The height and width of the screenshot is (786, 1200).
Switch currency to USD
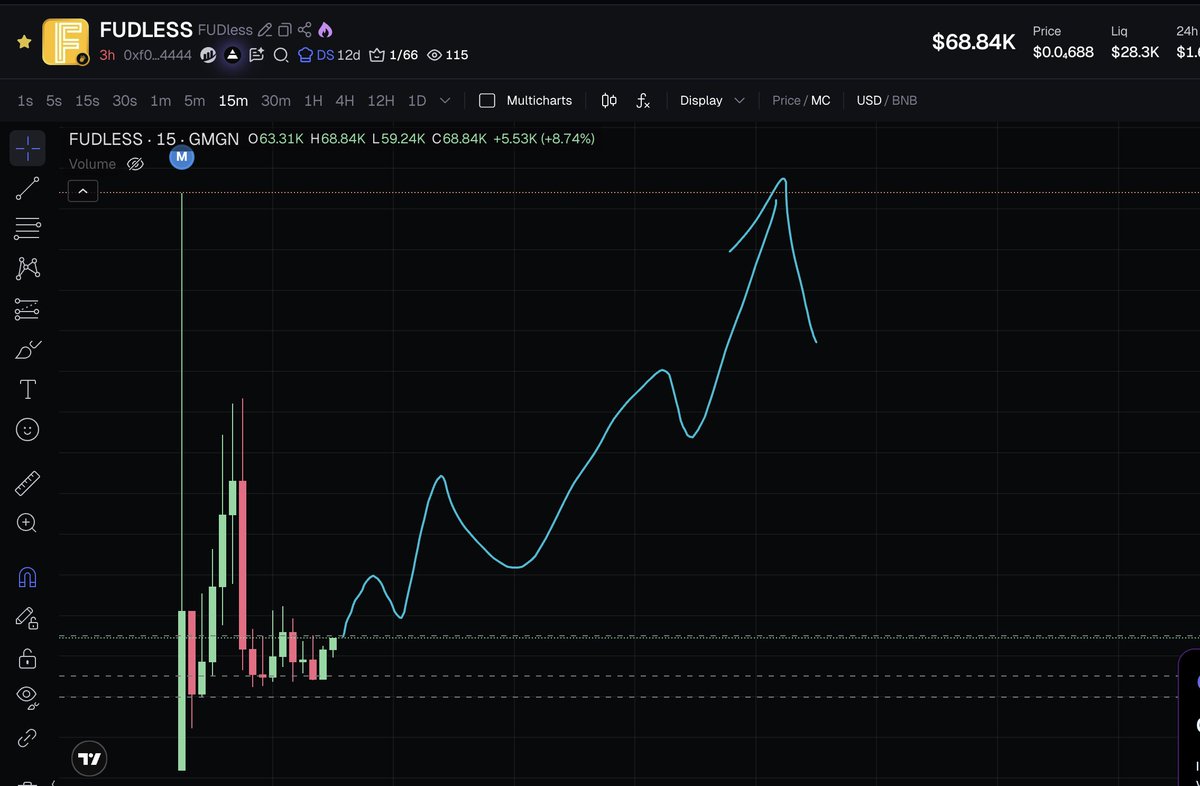pos(869,100)
